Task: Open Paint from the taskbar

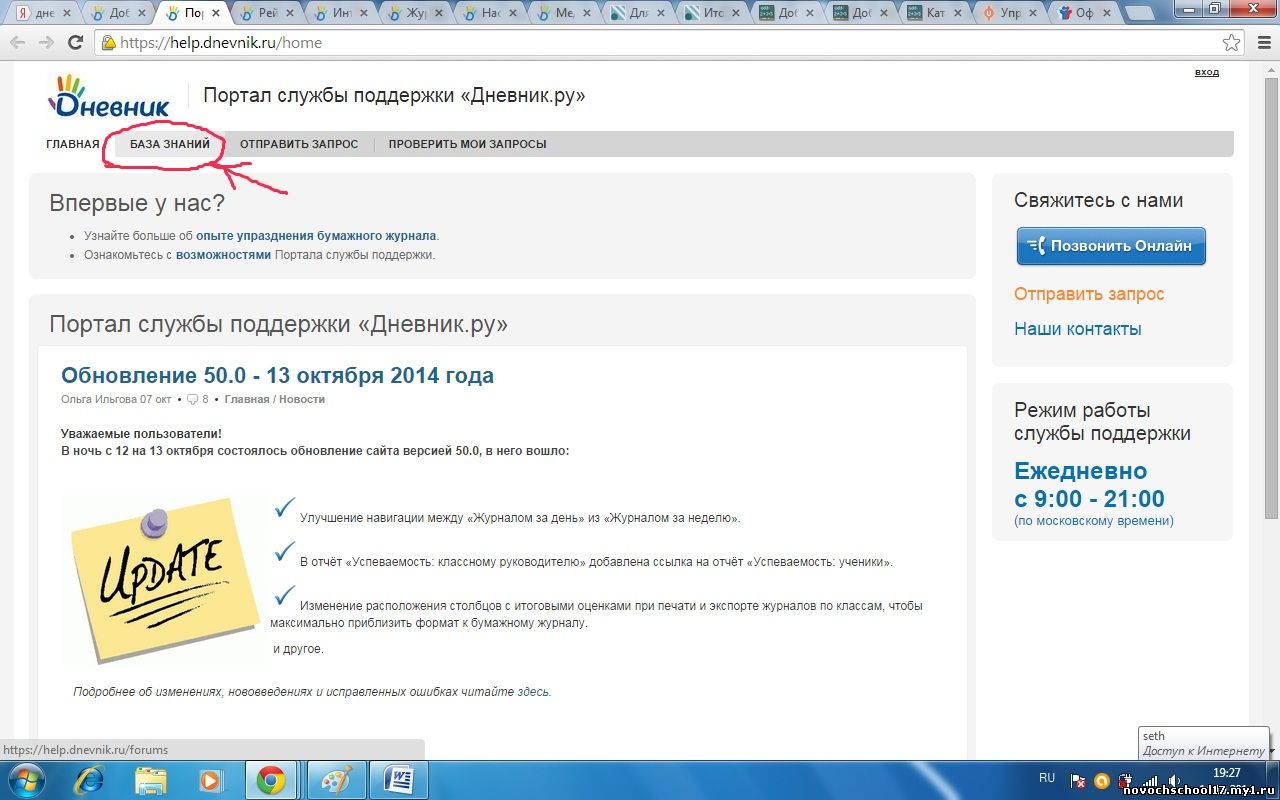Action: 335,779
